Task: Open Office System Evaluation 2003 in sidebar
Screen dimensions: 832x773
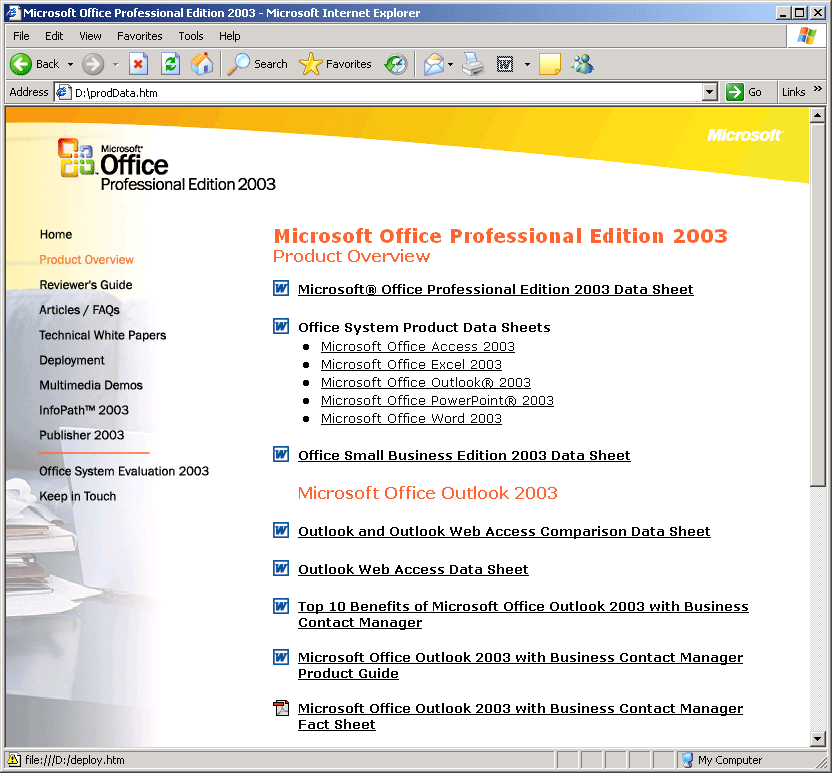Action: tap(124, 471)
